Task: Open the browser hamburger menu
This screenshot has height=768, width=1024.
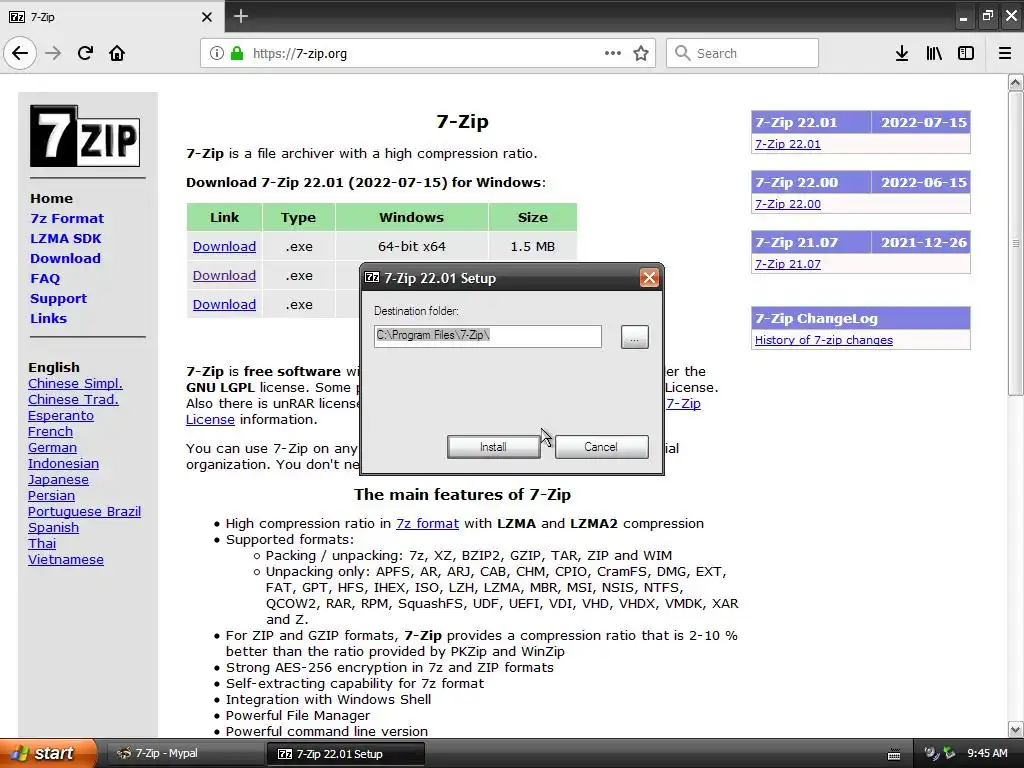Action: pos(1004,53)
